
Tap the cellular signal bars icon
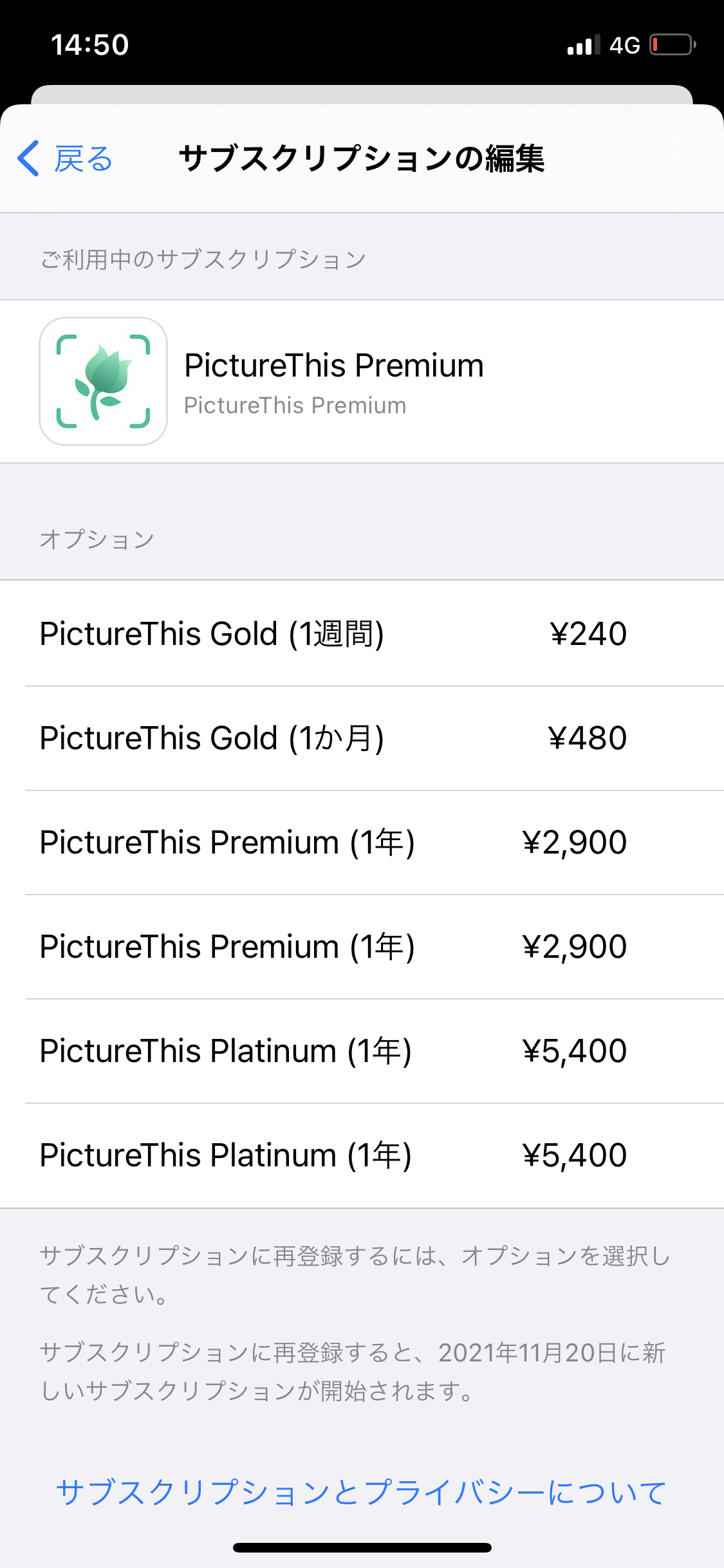(583, 45)
